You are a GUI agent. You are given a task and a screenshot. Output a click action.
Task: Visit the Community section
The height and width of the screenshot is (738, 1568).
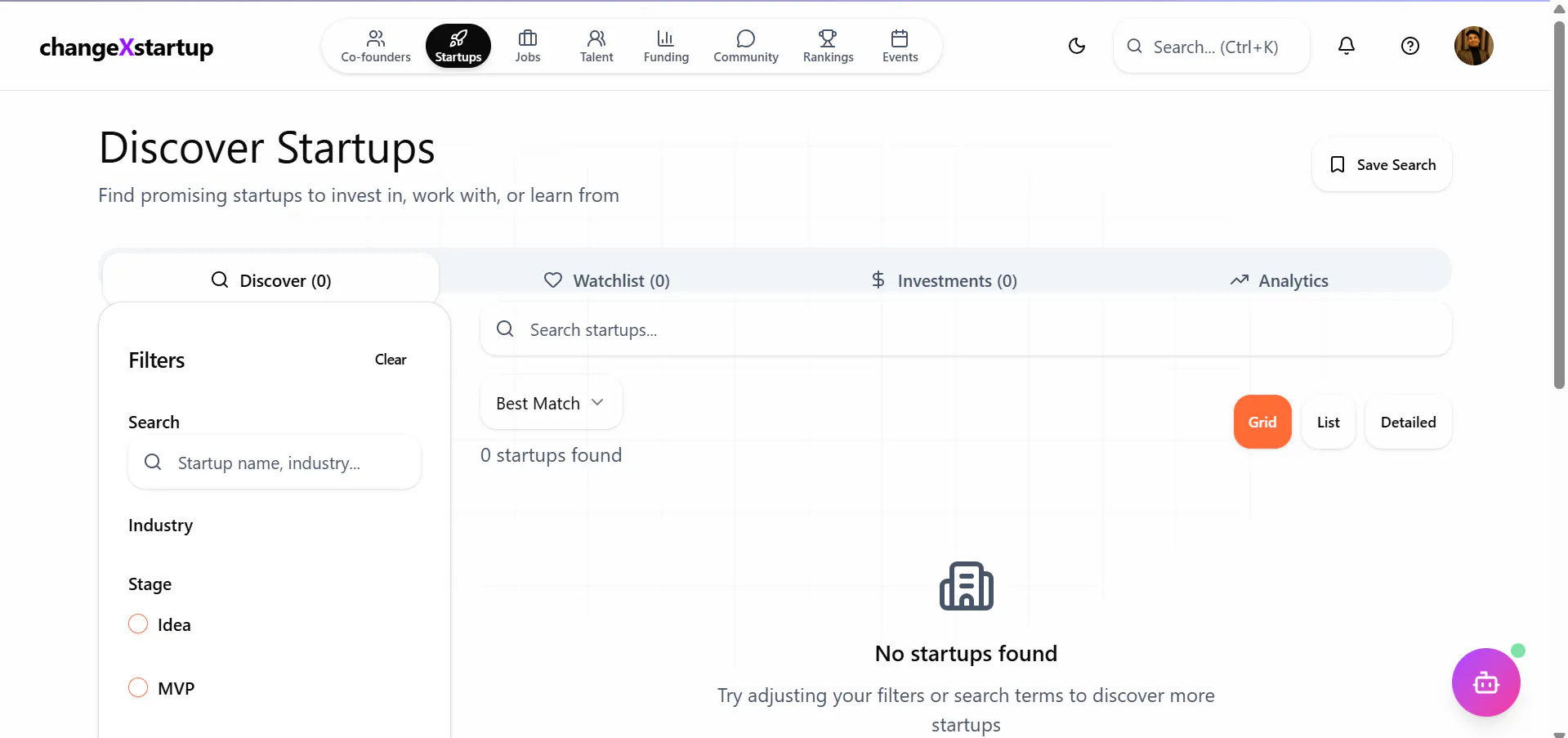(746, 47)
